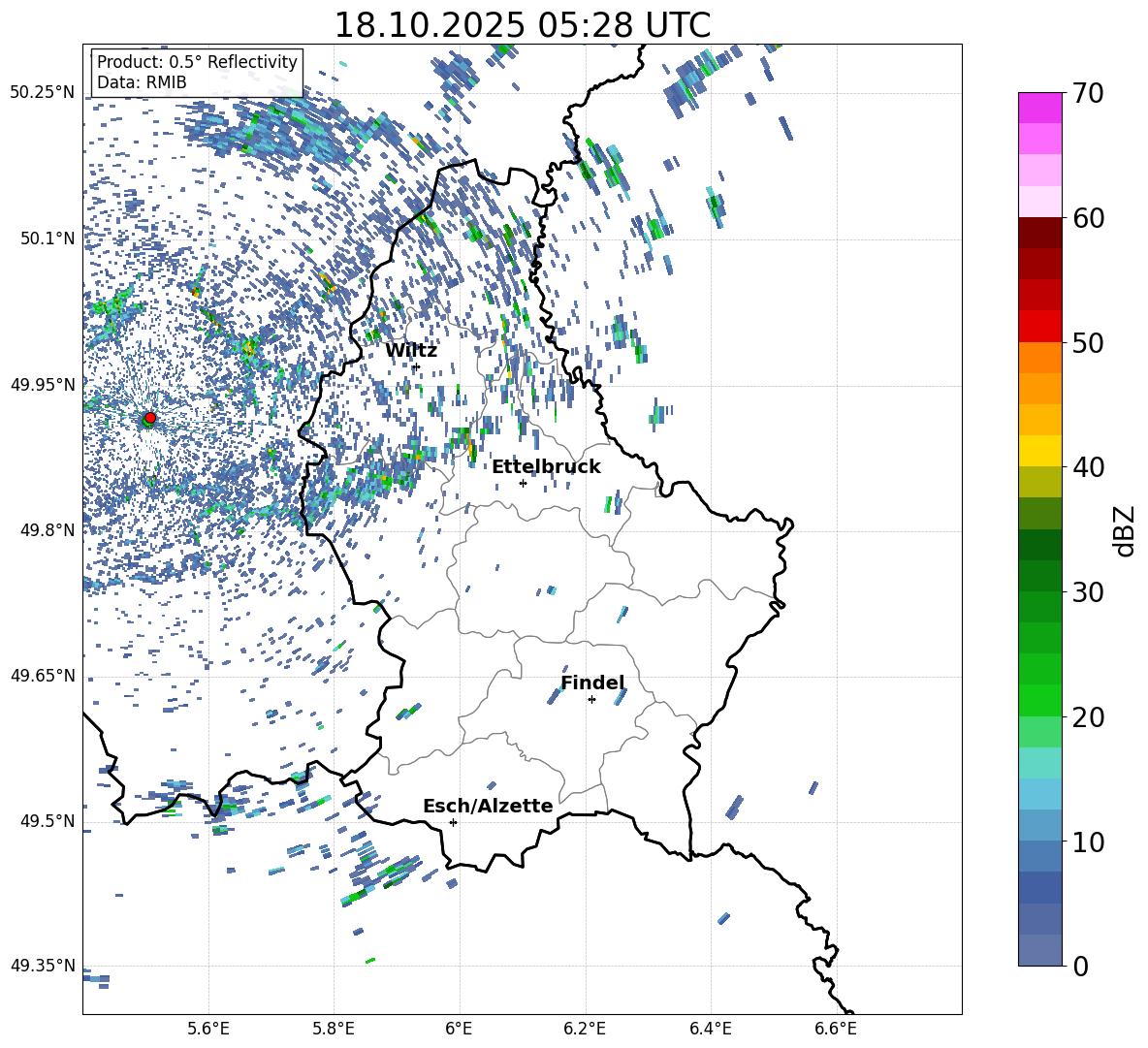Click the 49.35°N latitude label
Viewport: 1148px width, 1048px height.
pyautogui.click(x=43, y=966)
